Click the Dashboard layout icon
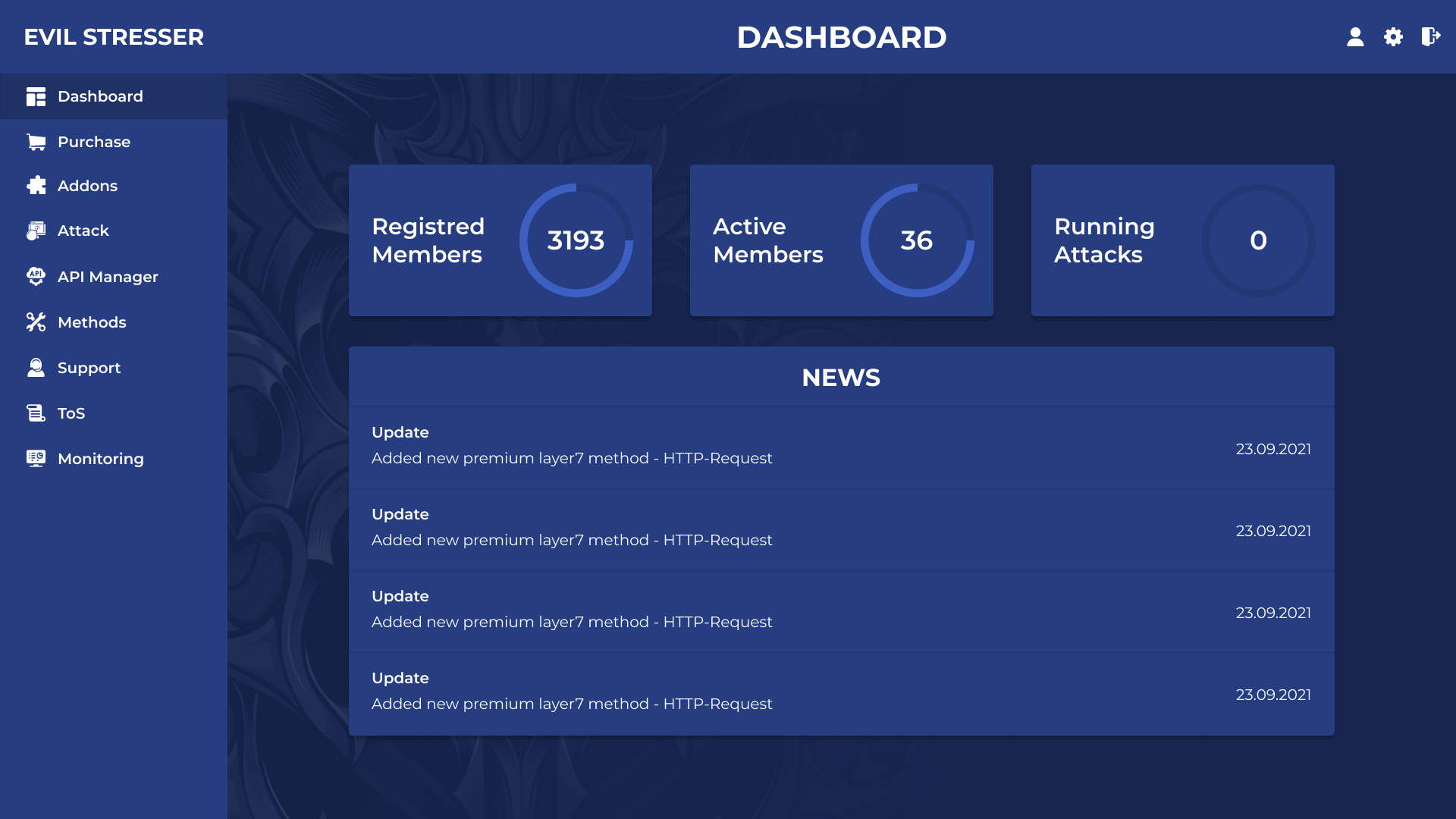 click(x=36, y=96)
